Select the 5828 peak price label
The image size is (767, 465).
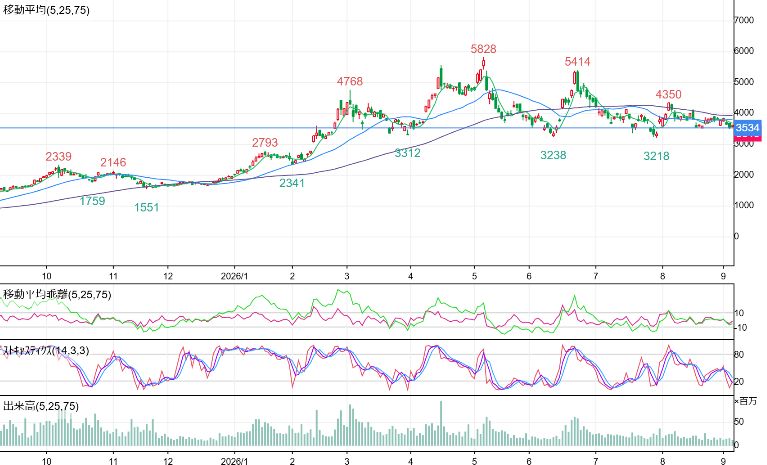coord(483,49)
